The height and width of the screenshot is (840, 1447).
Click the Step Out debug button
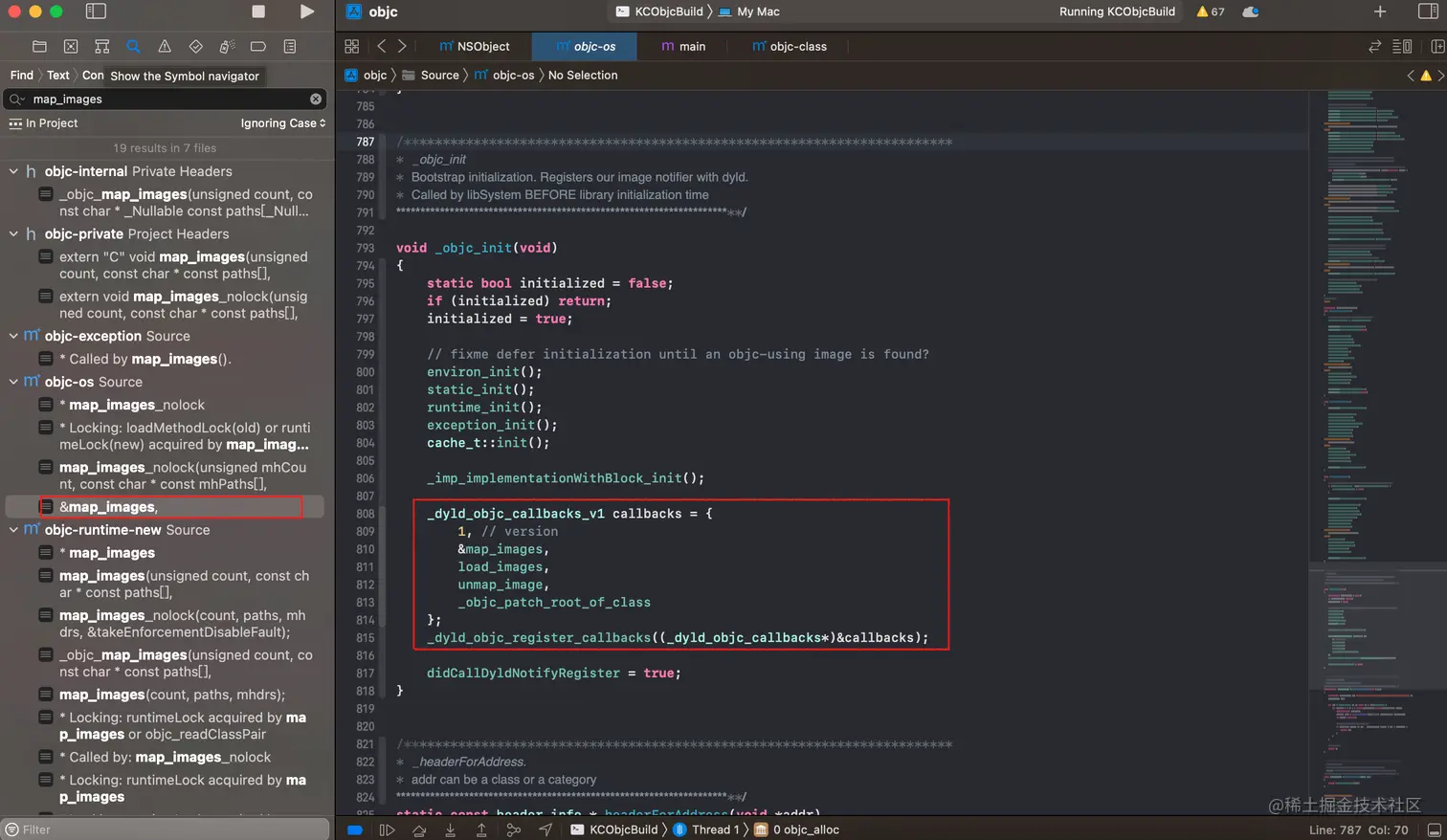coord(481,829)
